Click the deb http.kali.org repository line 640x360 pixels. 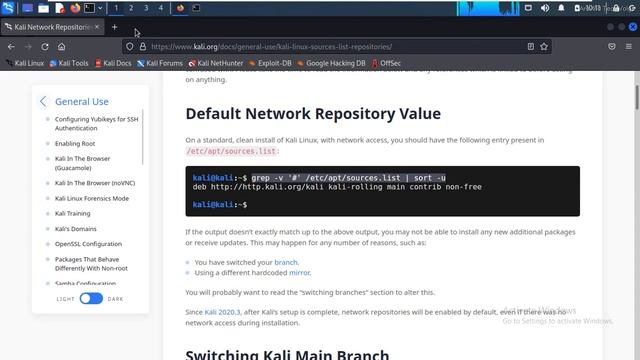coord(337,187)
